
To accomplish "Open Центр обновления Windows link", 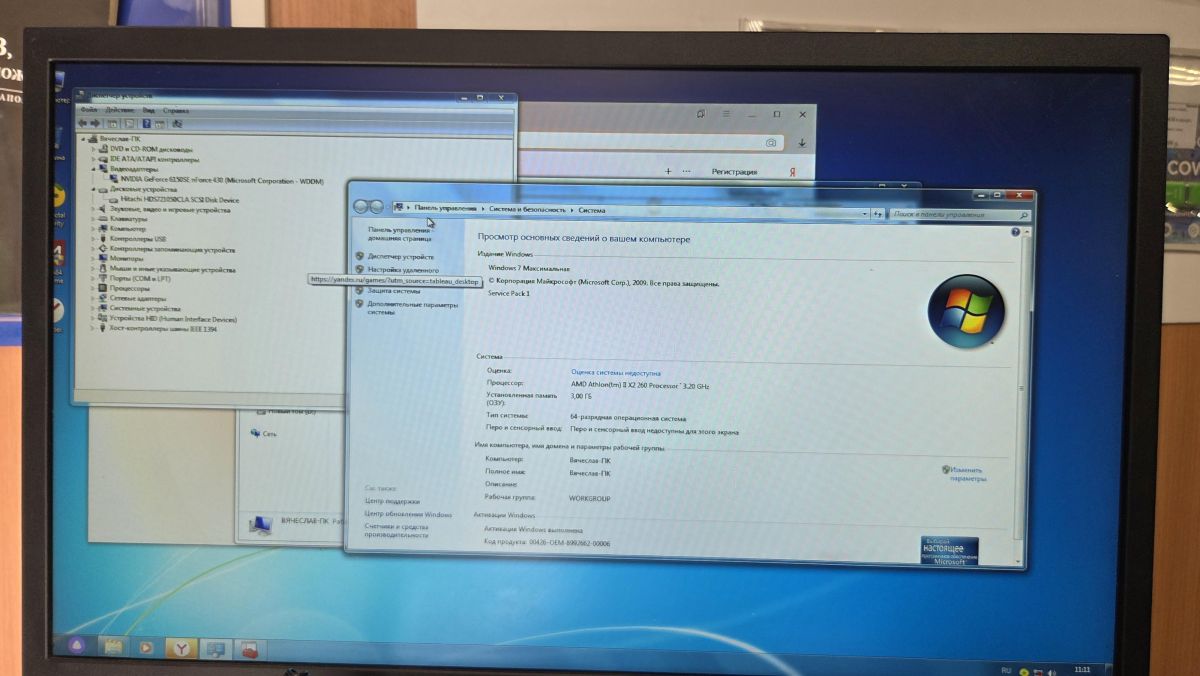I will pos(408,514).
